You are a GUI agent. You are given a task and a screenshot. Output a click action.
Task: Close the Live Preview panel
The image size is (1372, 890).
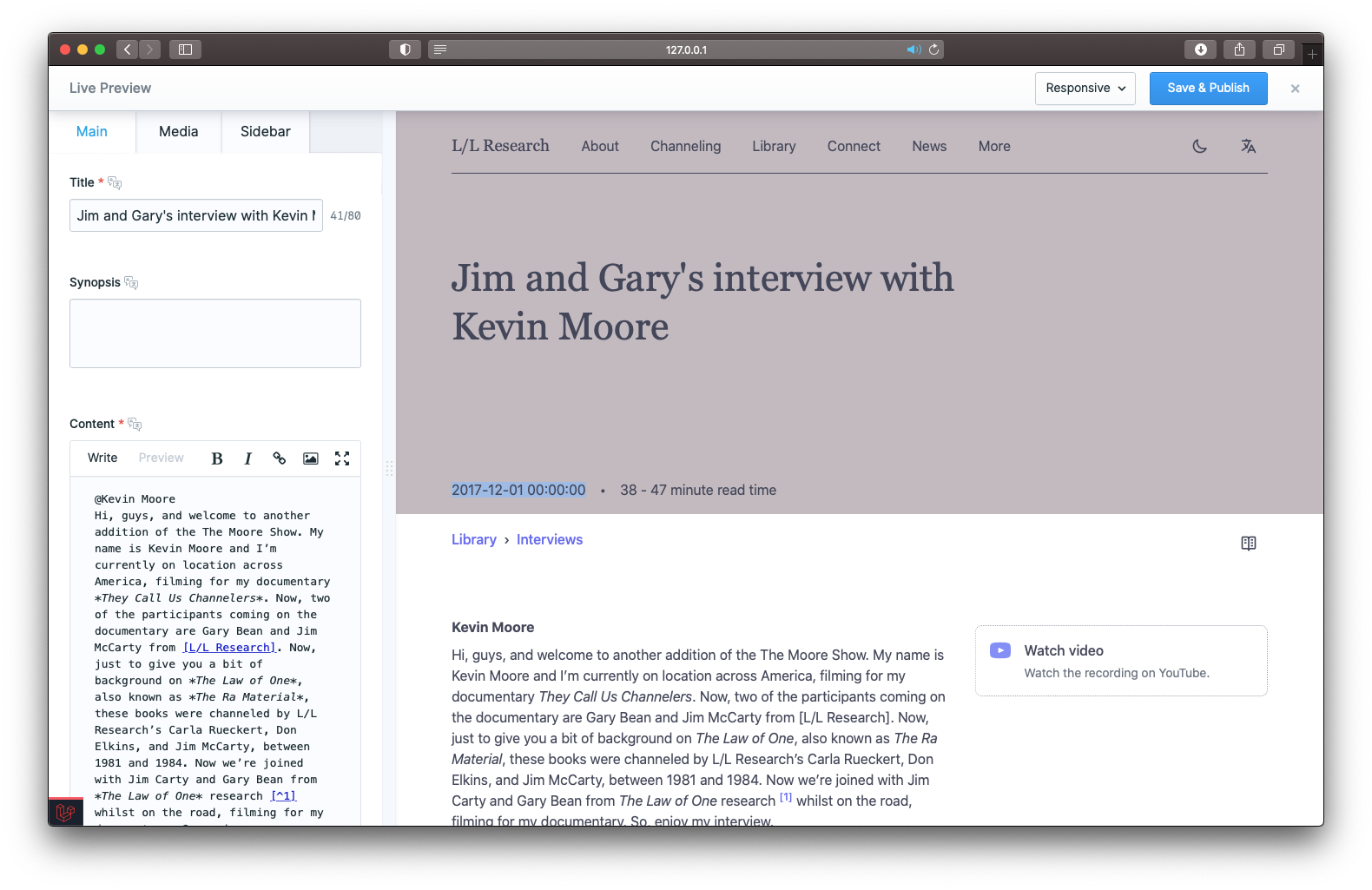pyautogui.click(x=1295, y=89)
